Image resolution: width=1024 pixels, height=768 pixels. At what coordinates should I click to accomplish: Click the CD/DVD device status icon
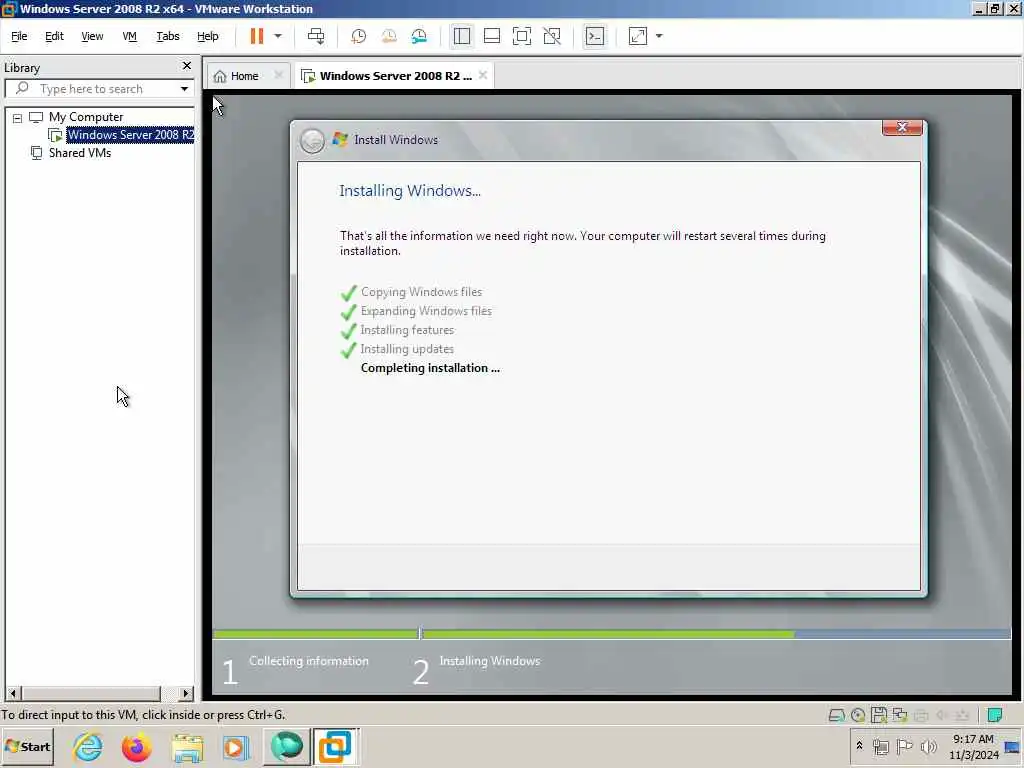(x=857, y=715)
